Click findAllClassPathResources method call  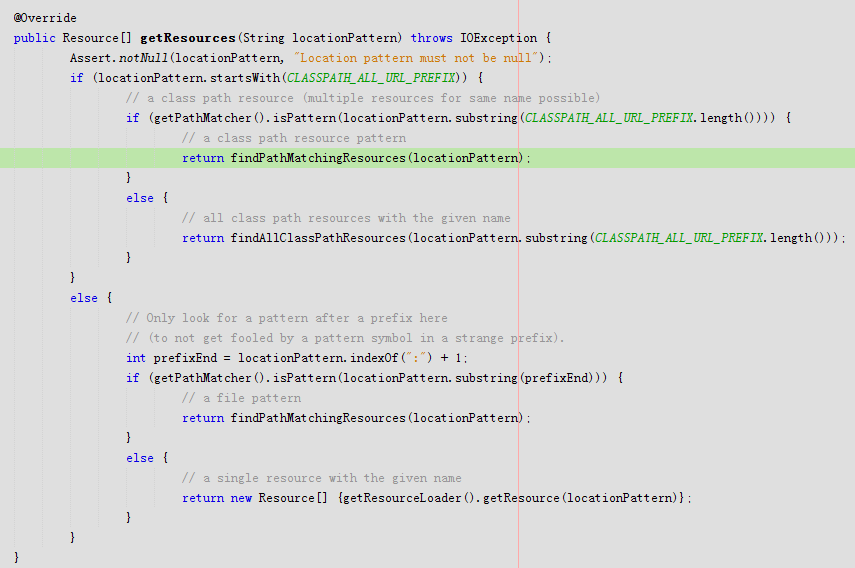[318, 238]
